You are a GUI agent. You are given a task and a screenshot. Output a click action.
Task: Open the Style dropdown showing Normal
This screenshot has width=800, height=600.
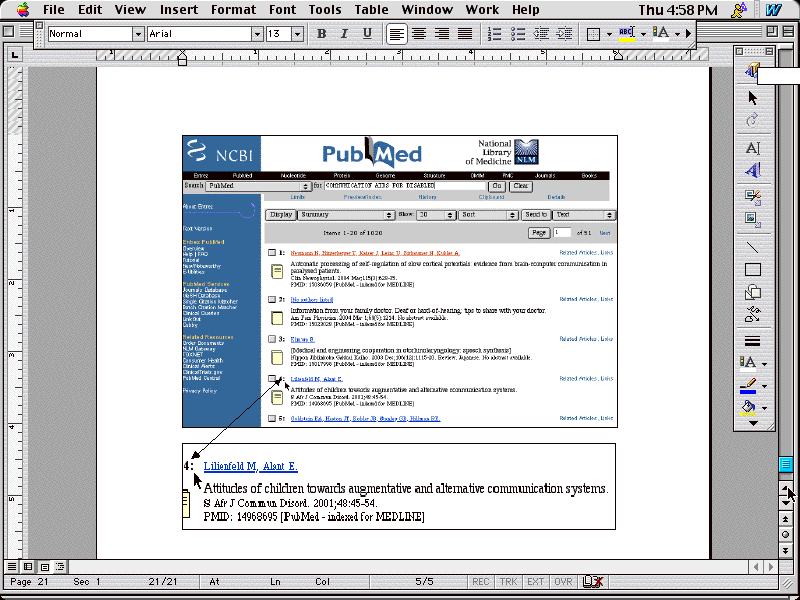coord(138,34)
